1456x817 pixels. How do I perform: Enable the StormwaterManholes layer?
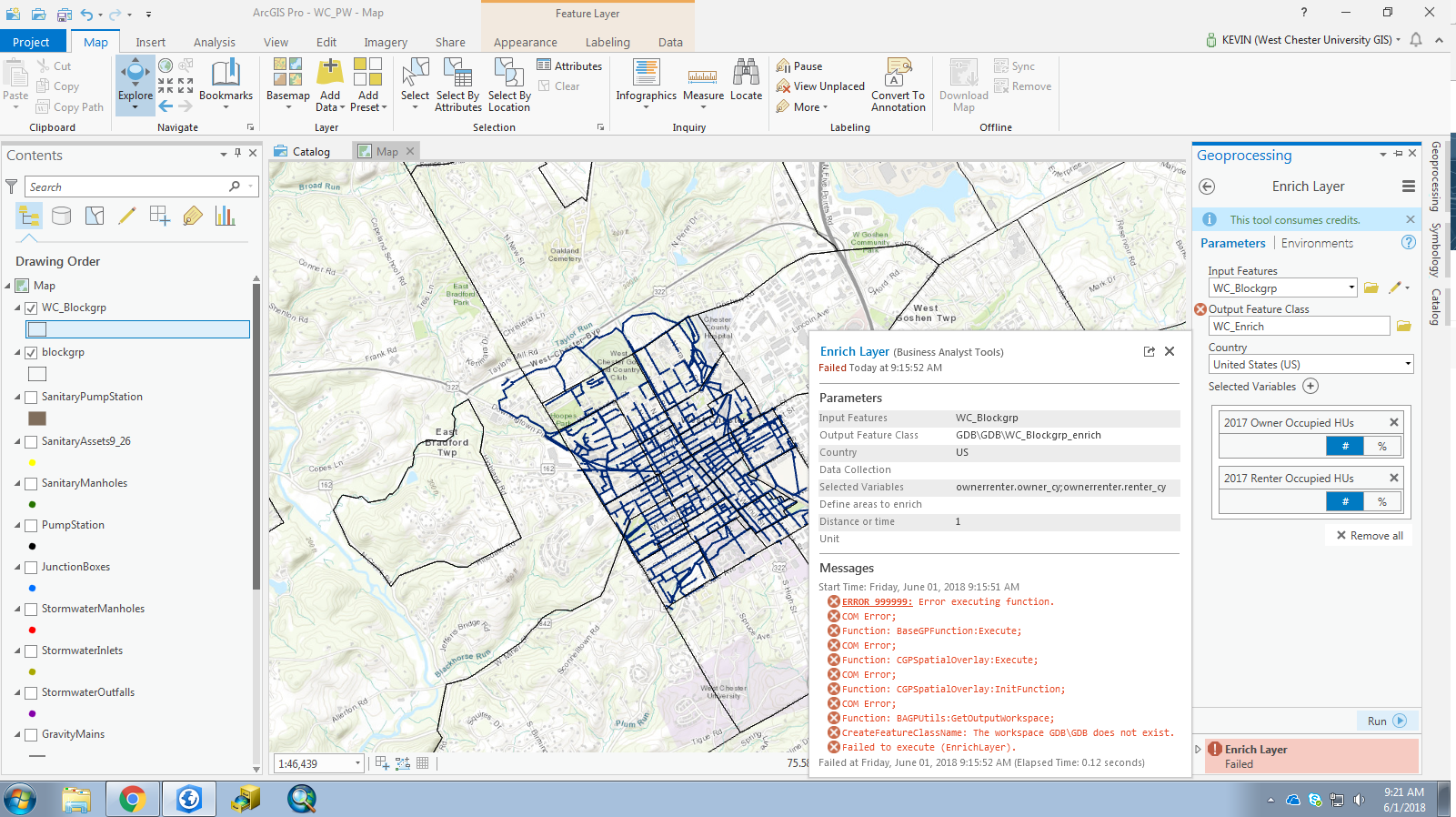pos(32,610)
